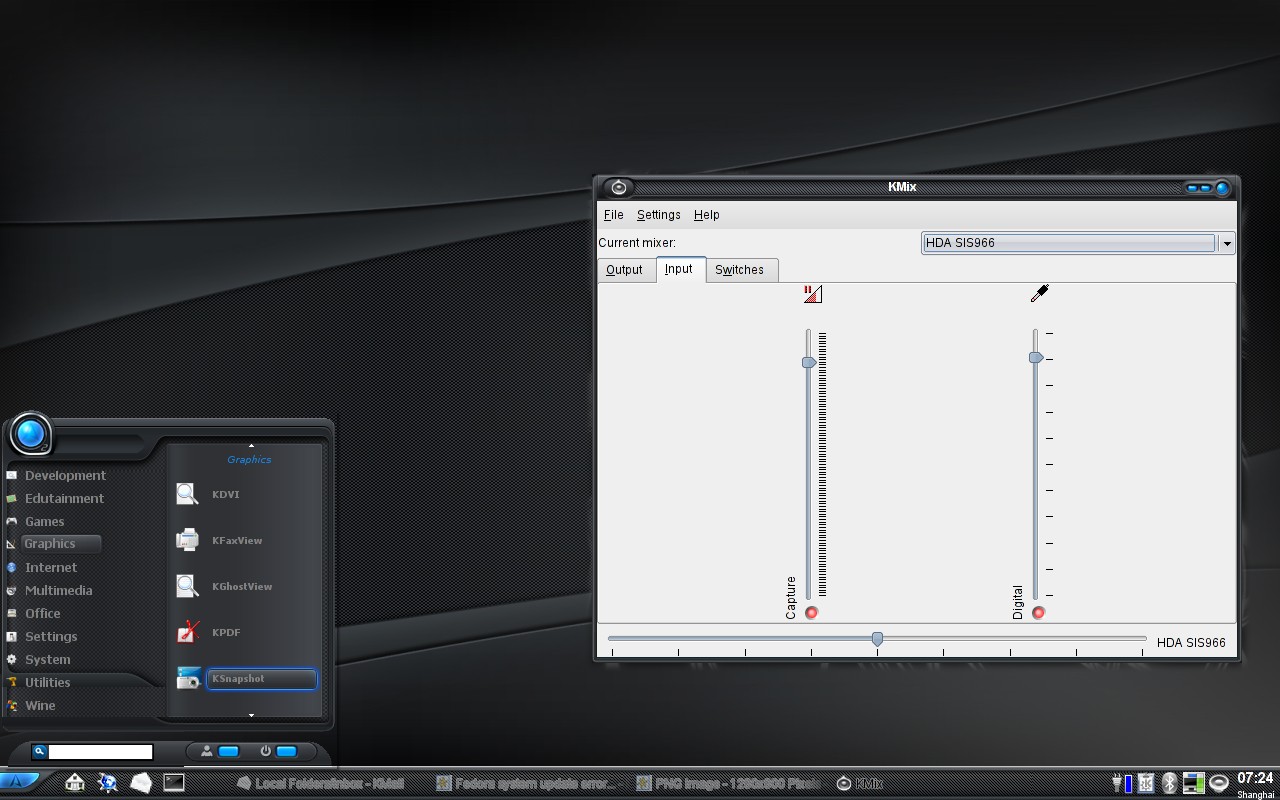The width and height of the screenshot is (1280, 800).
Task: Click the K menu launcher in the taskbar
Action: pyautogui.click(x=20, y=781)
